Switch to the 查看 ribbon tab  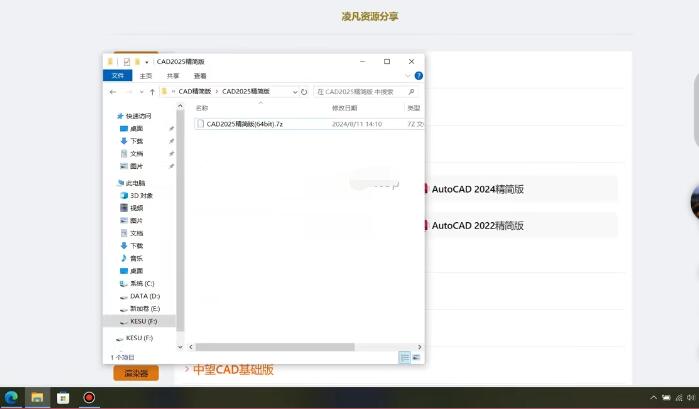(200, 76)
